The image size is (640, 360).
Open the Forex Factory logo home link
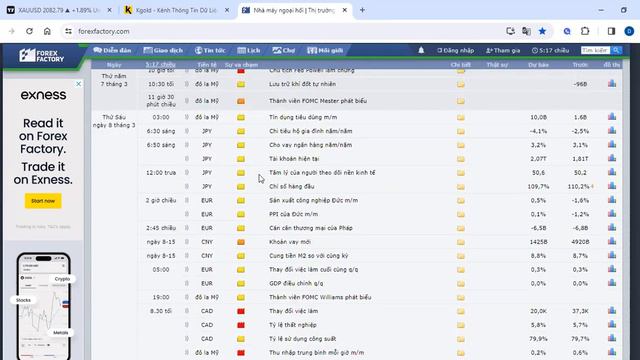tap(41, 56)
